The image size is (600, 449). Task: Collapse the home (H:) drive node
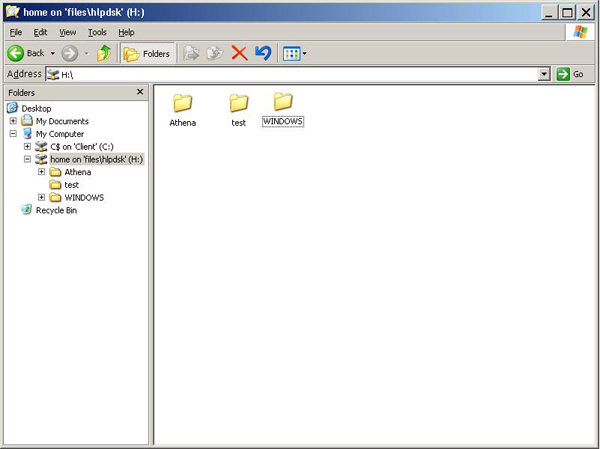pos(27,159)
